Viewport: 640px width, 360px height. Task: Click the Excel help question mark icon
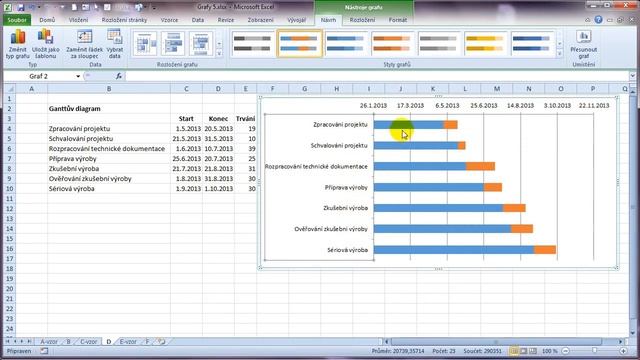(x=598, y=20)
